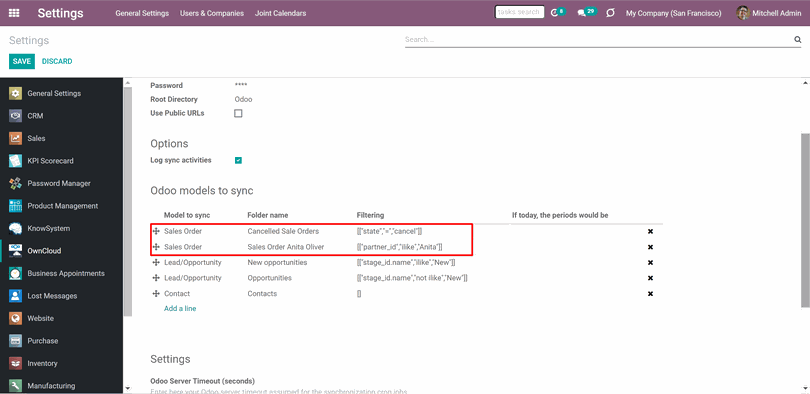The width and height of the screenshot is (810, 394).
Task: Open the Joint Calendars menu
Action: pyautogui.click(x=281, y=13)
